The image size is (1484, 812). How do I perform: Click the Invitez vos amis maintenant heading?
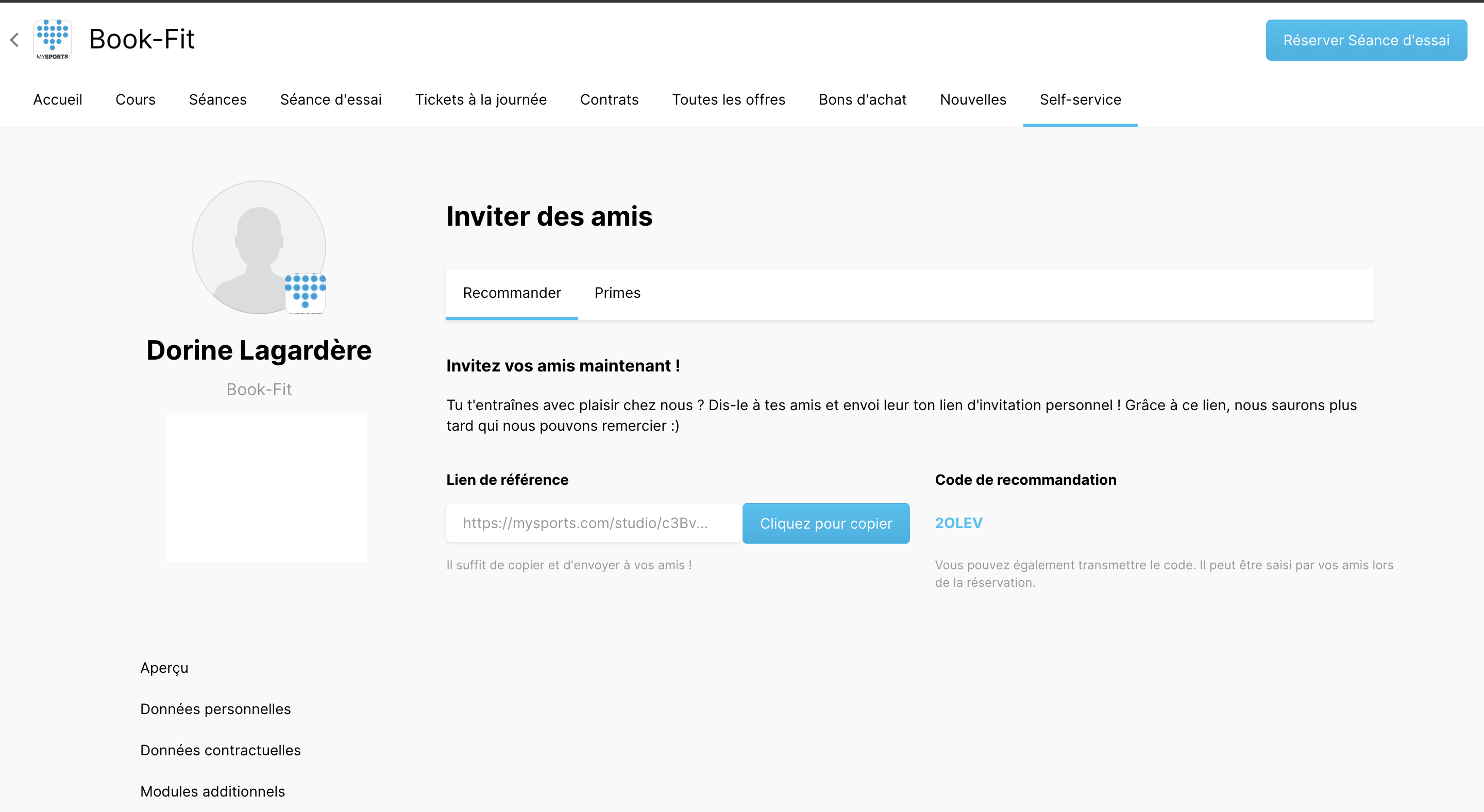point(563,366)
